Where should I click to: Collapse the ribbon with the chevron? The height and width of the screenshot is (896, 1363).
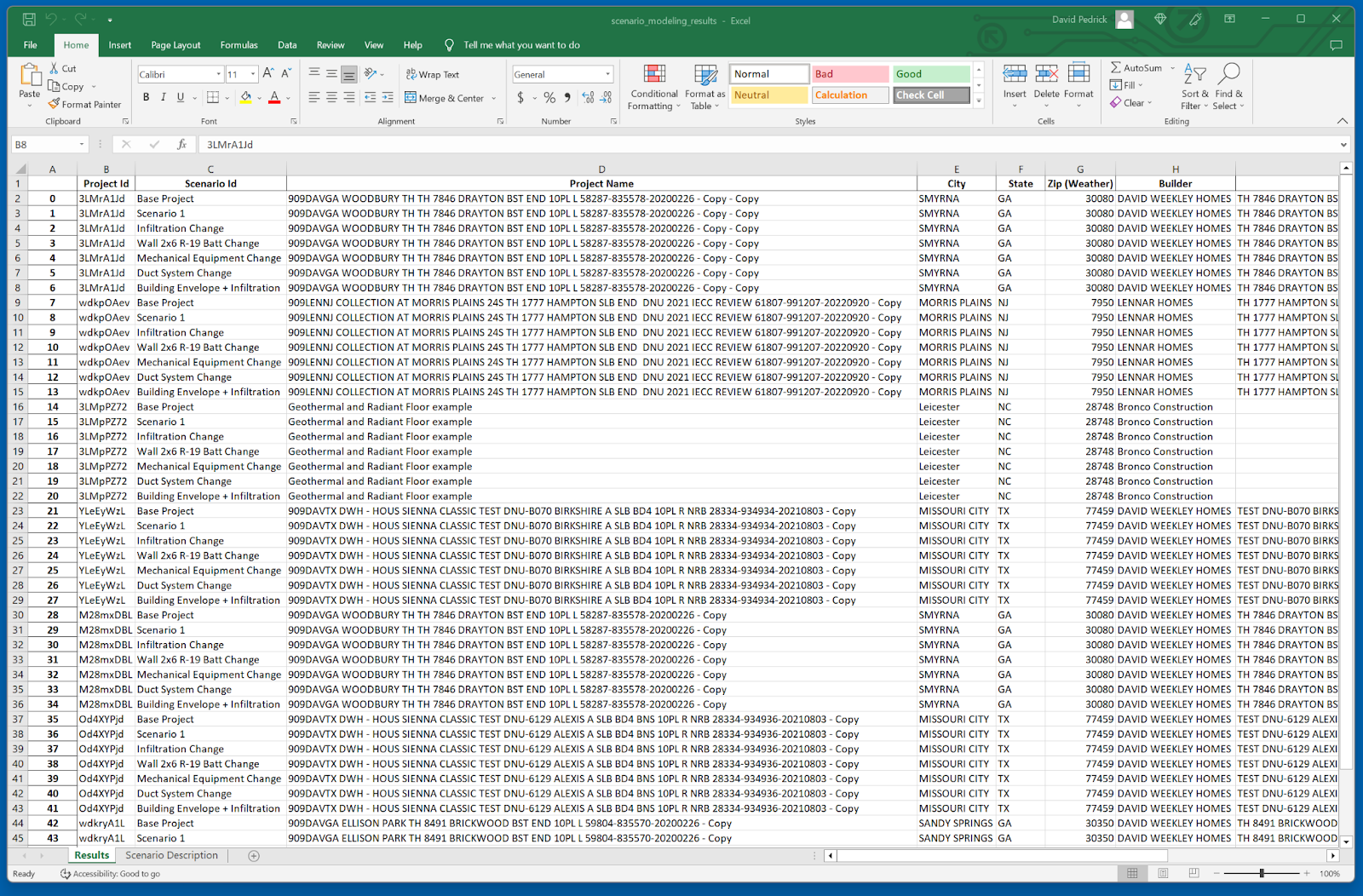pos(1343,121)
